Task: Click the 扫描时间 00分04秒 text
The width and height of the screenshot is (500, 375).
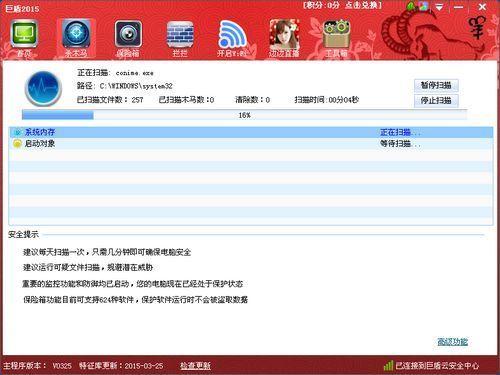Action: [327, 100]
